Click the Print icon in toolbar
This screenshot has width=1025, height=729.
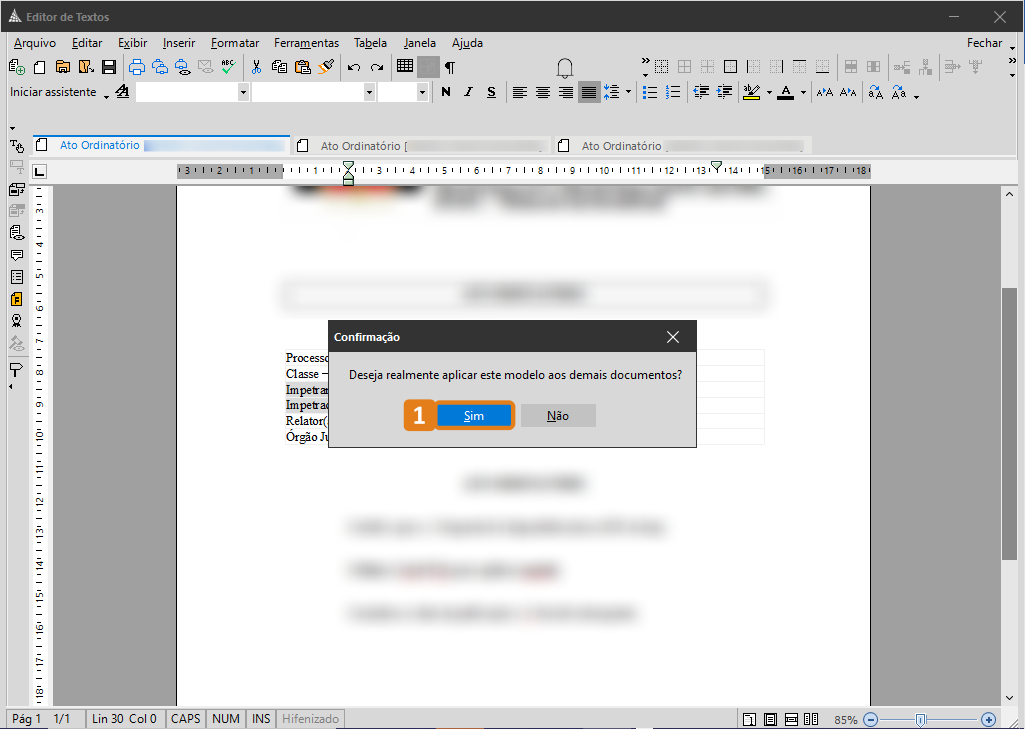pyautogui.click(x=137, y=67)
